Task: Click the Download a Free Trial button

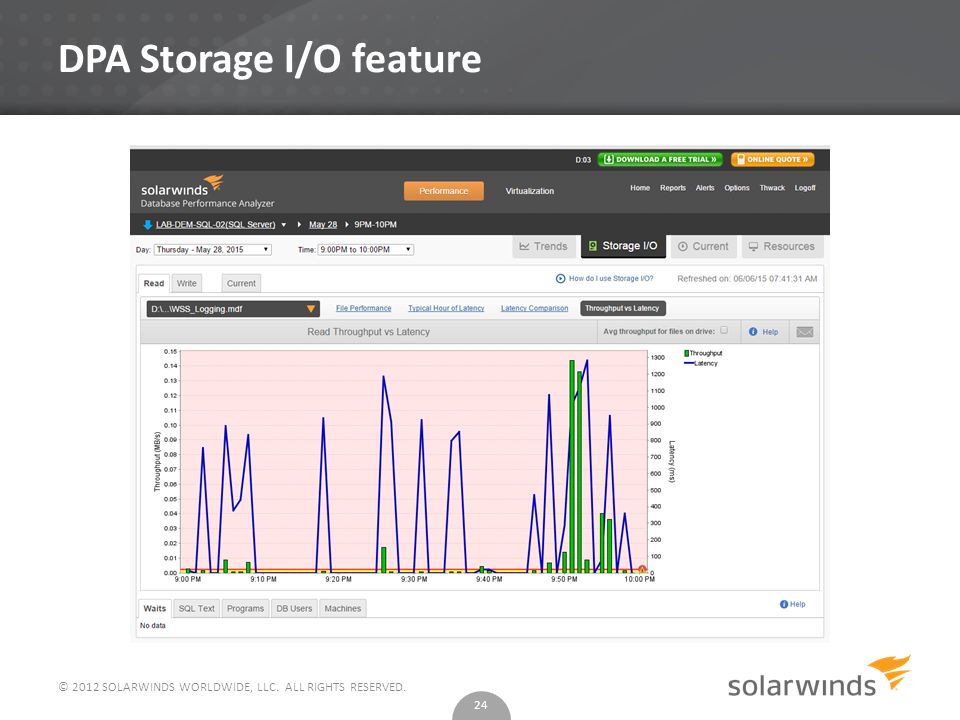Action: [x=660, y=159]
